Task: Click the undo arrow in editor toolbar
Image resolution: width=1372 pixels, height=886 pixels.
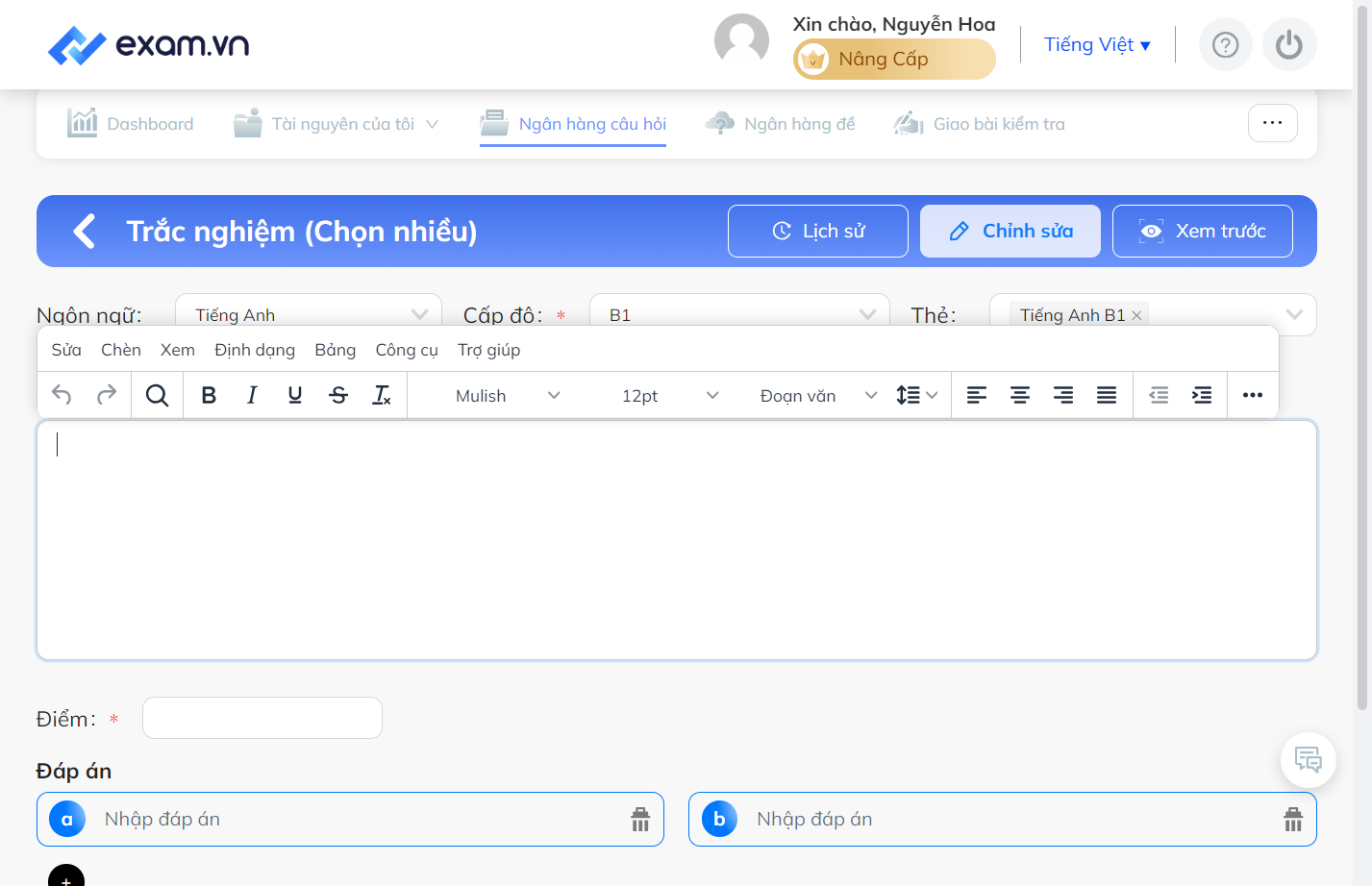Action: point(62,395)
